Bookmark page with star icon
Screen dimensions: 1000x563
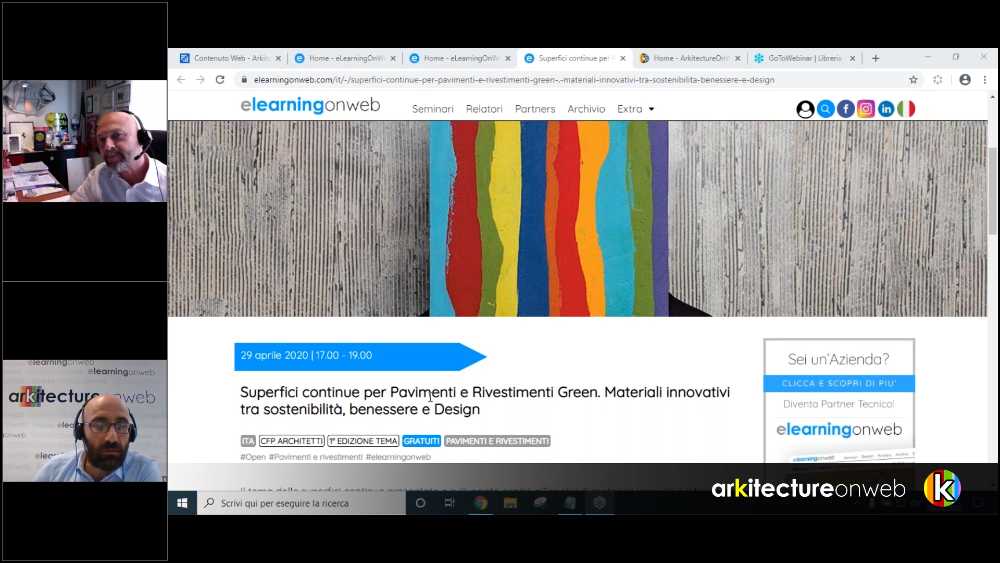[x=913, y=80]
